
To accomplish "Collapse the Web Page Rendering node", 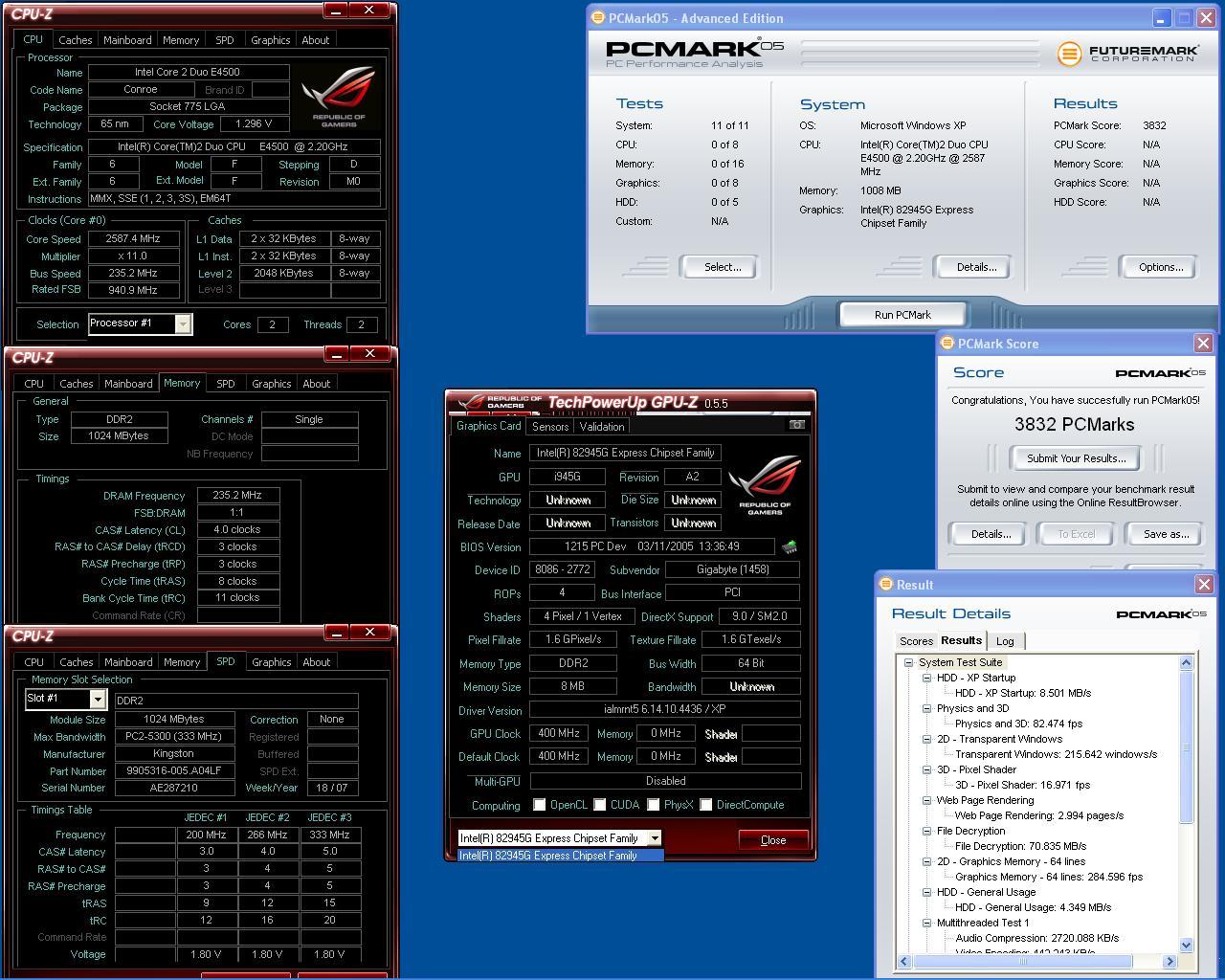I will (x=926, y=800).
